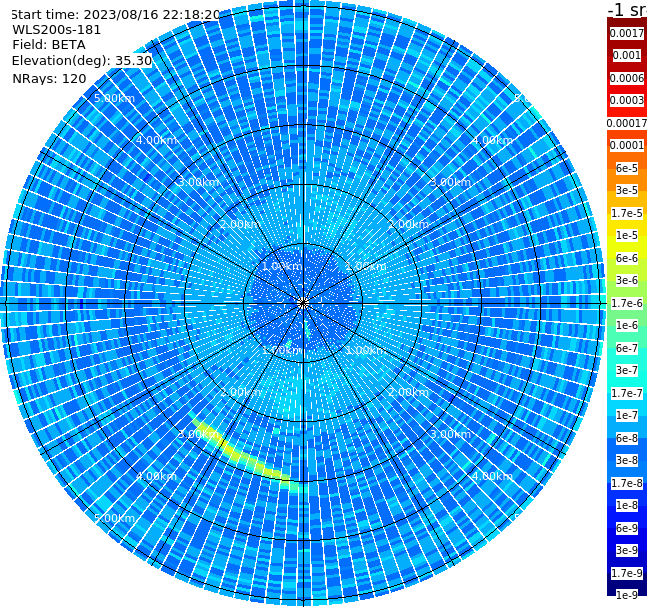Click the NRays: 120 label
This screenshot has width=647, height=607.
(x=49, y=78)
